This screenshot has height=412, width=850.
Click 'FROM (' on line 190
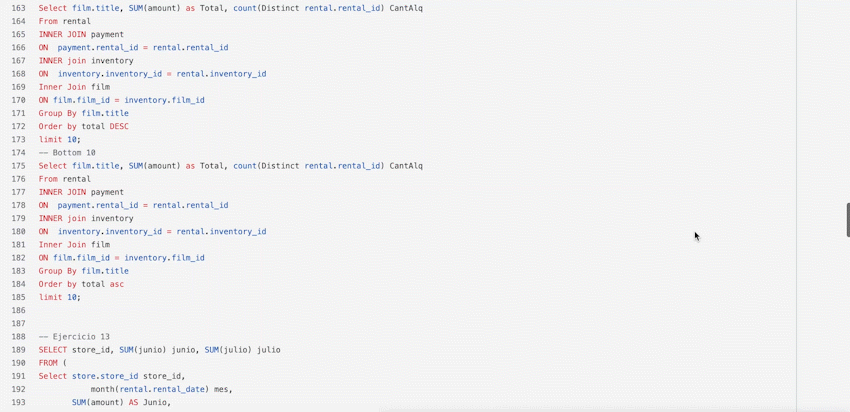tap(52, 363)
